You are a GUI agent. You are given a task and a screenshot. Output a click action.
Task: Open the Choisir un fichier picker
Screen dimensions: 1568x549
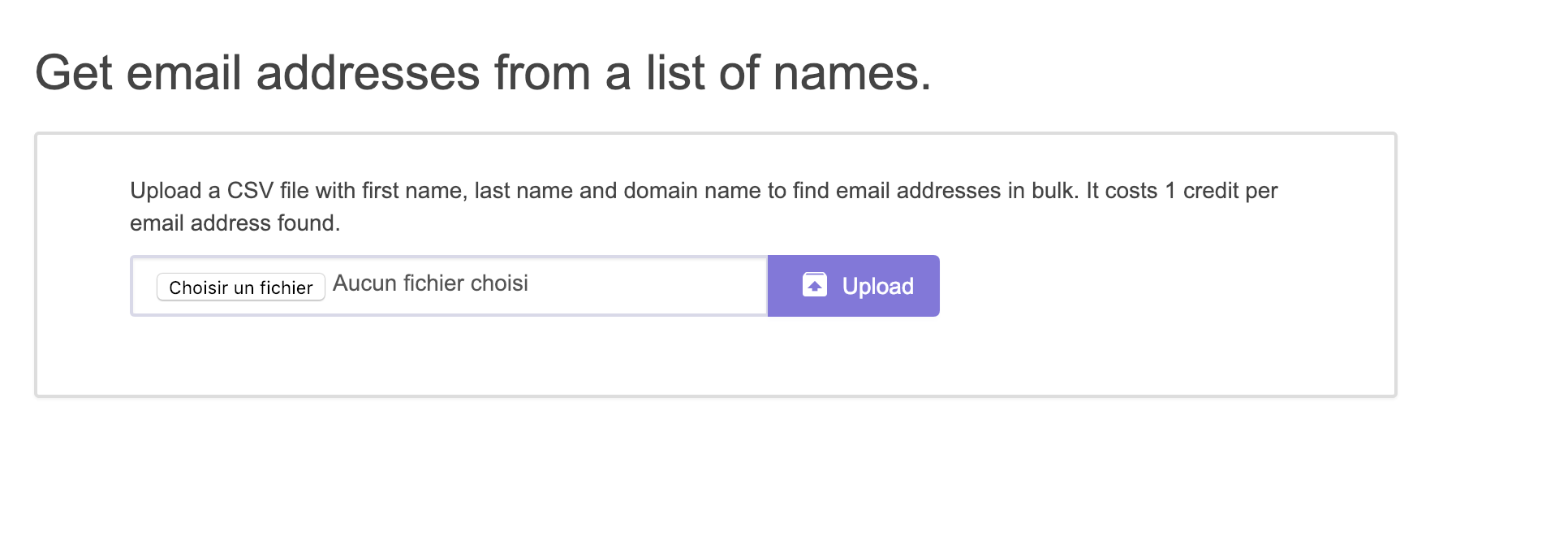click(241, 287)
